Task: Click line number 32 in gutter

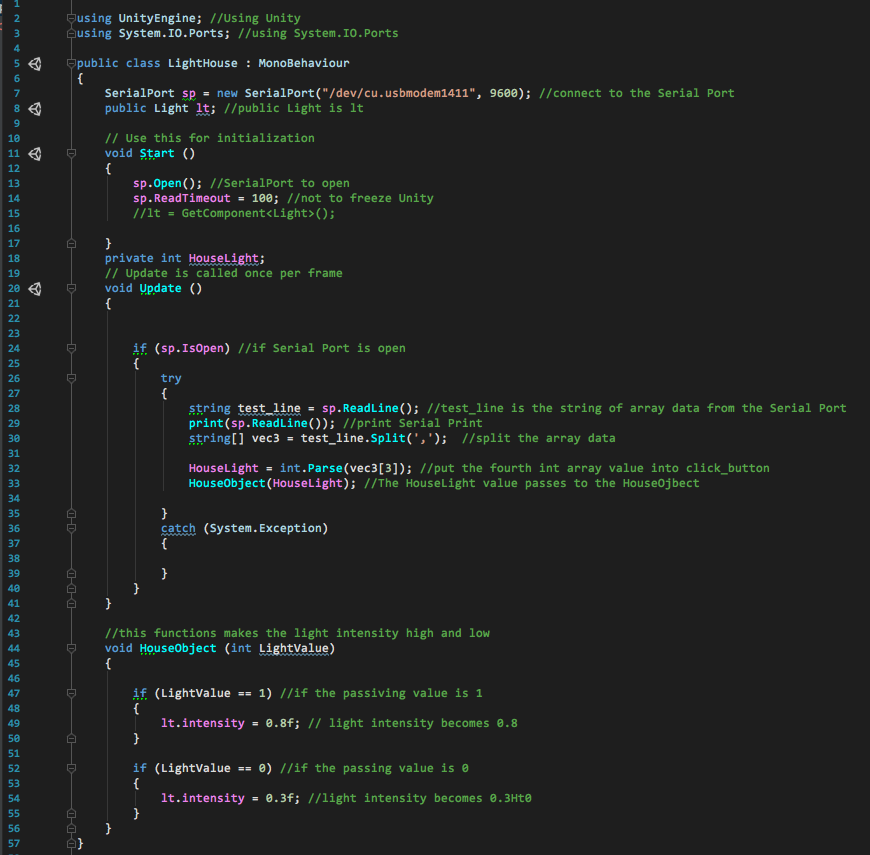Action: pos(14,468)
